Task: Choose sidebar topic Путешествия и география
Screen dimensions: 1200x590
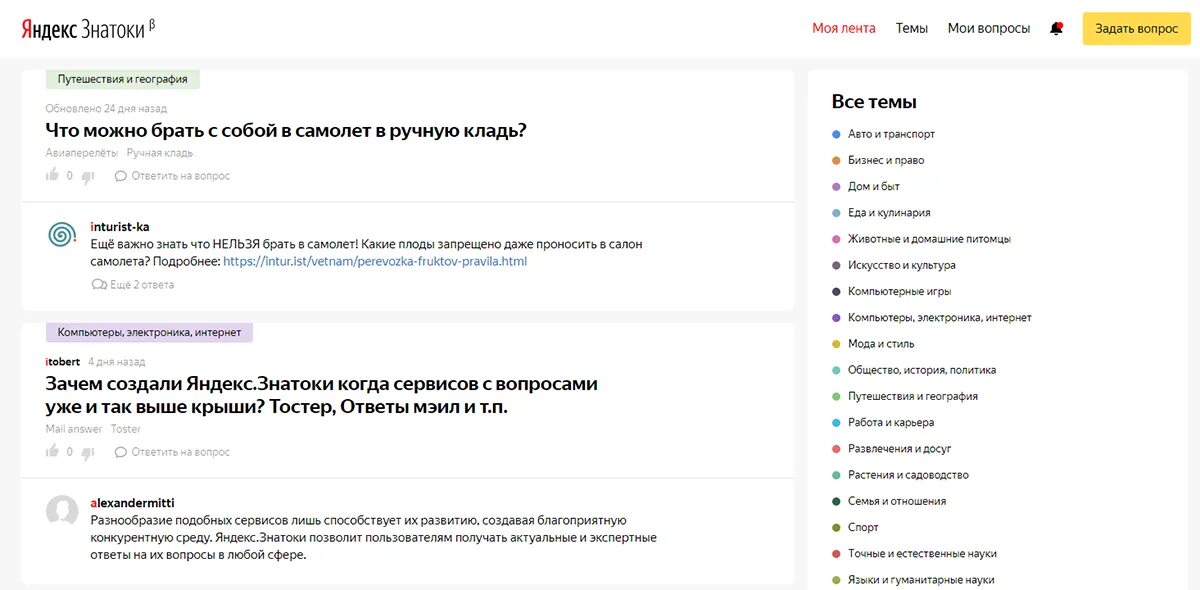Action: (913, 396)
